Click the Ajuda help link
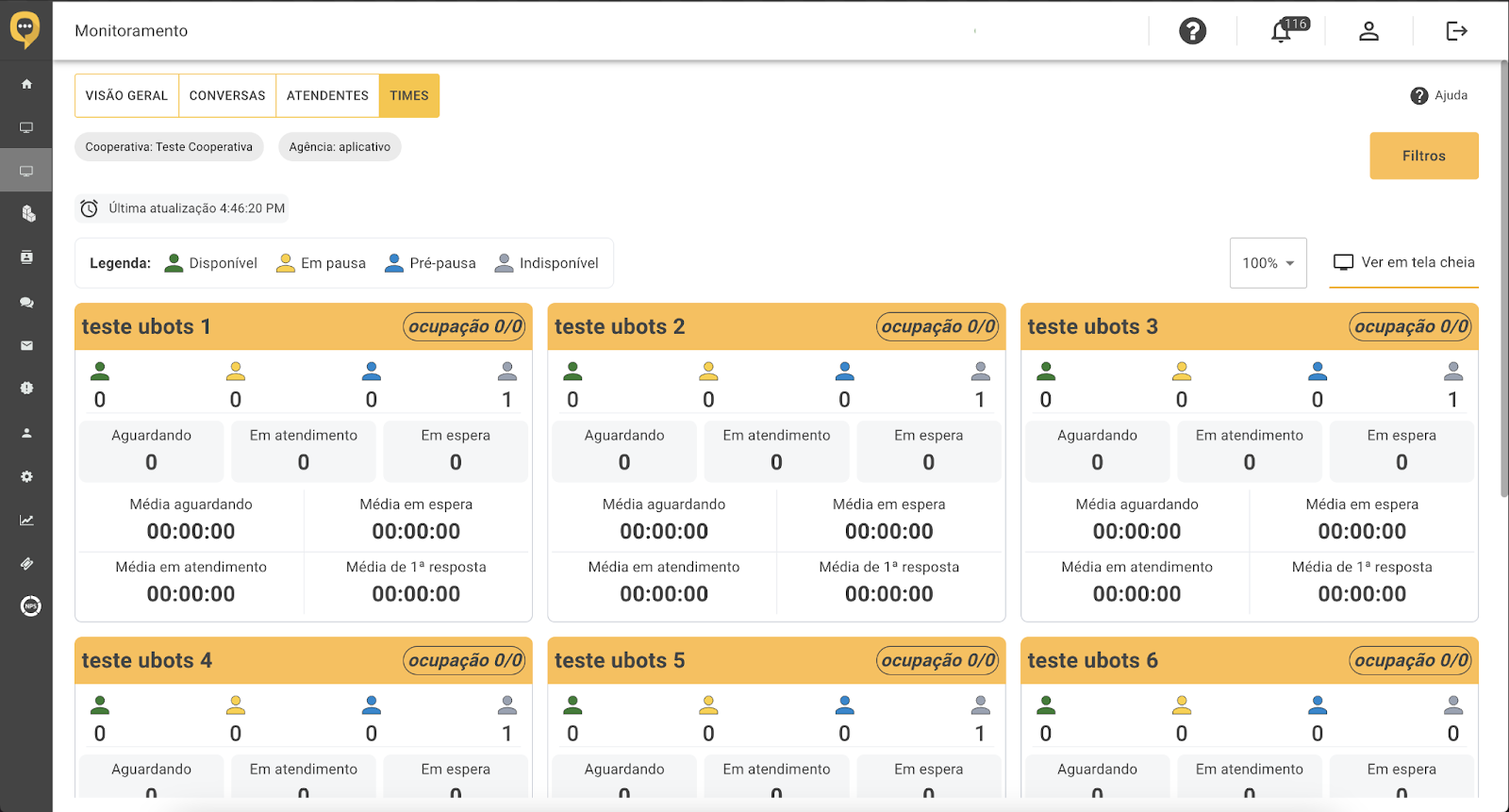The image size is (1509, 812). point(1438,95)
